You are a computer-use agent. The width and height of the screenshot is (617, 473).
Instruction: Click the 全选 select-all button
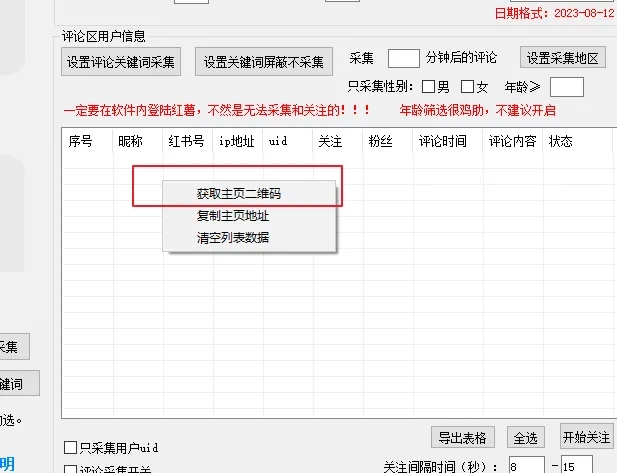pos(526,437)
